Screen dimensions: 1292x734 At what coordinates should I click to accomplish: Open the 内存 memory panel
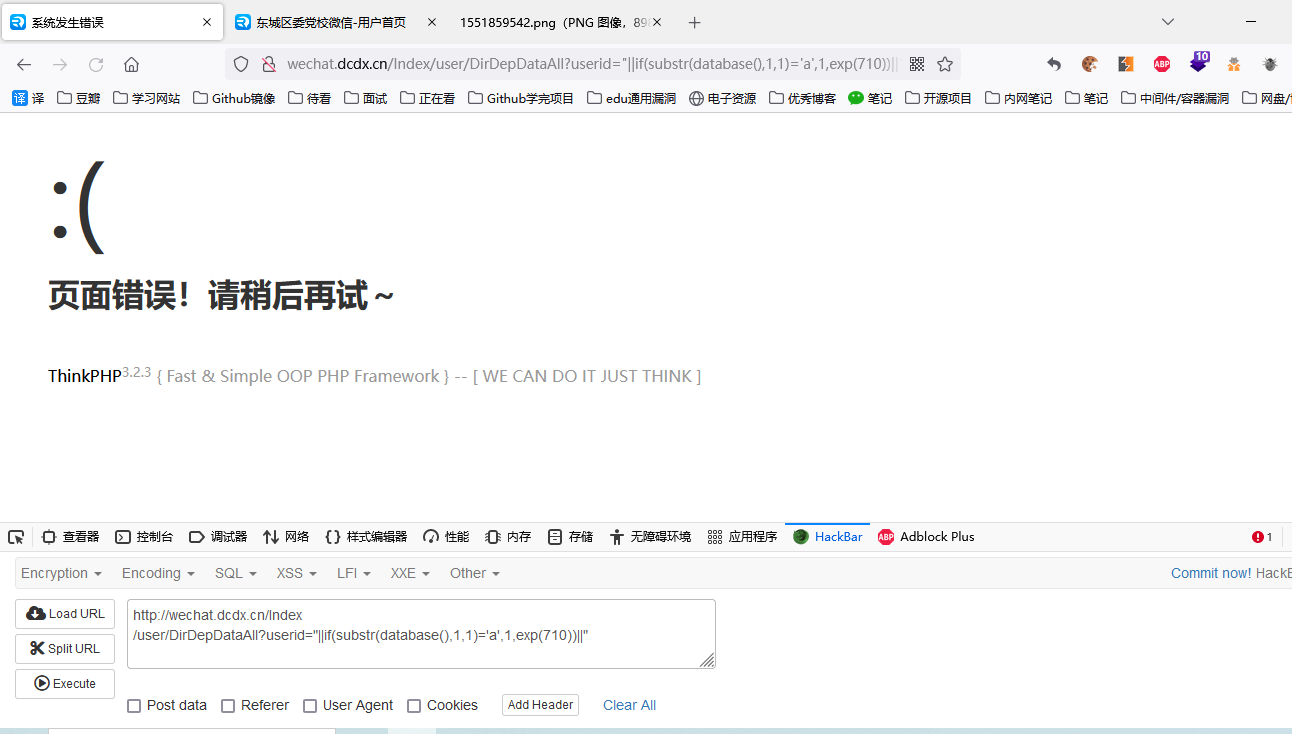[508, 537]
